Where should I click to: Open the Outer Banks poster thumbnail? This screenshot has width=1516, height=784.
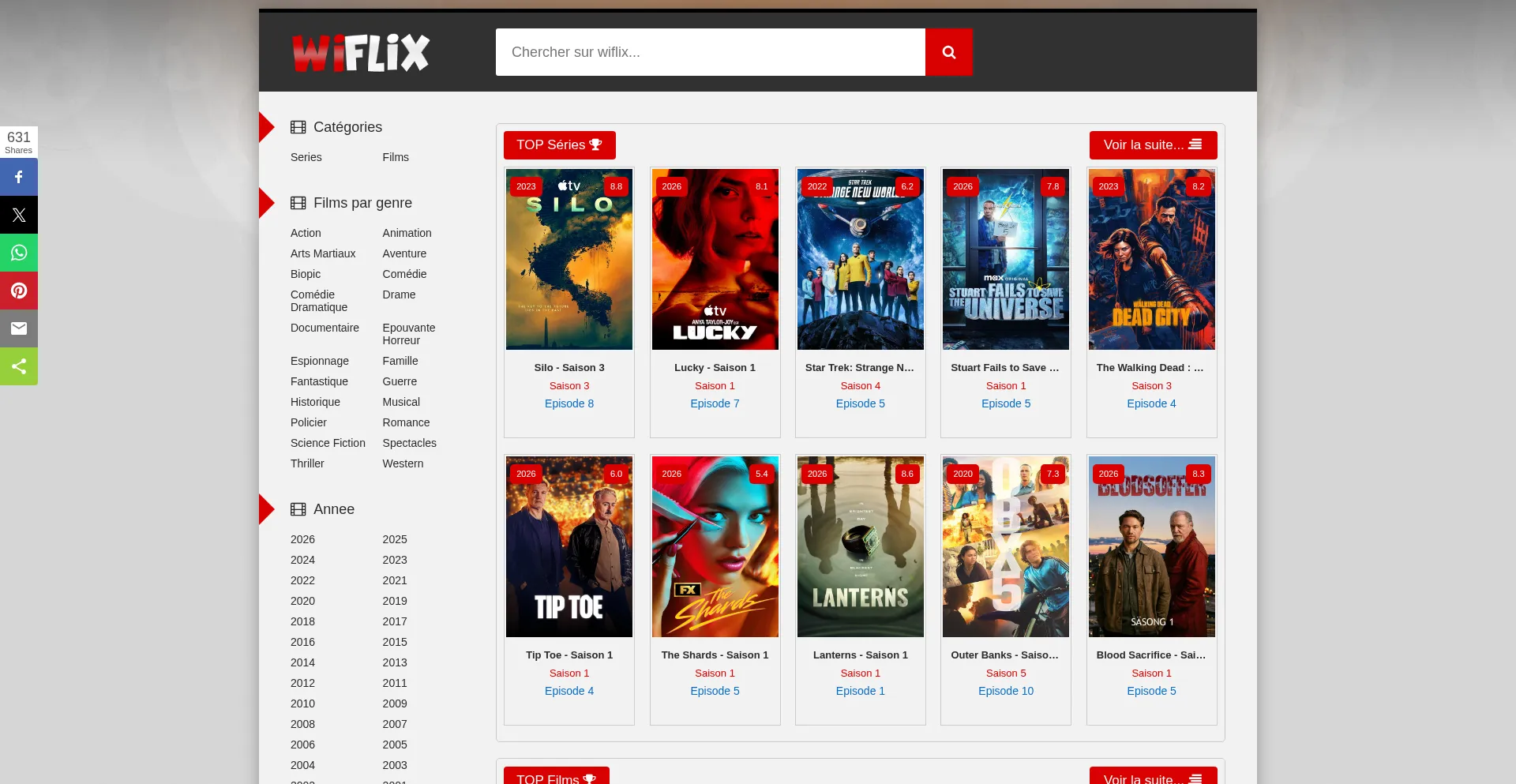click(x=1006, y=546)
